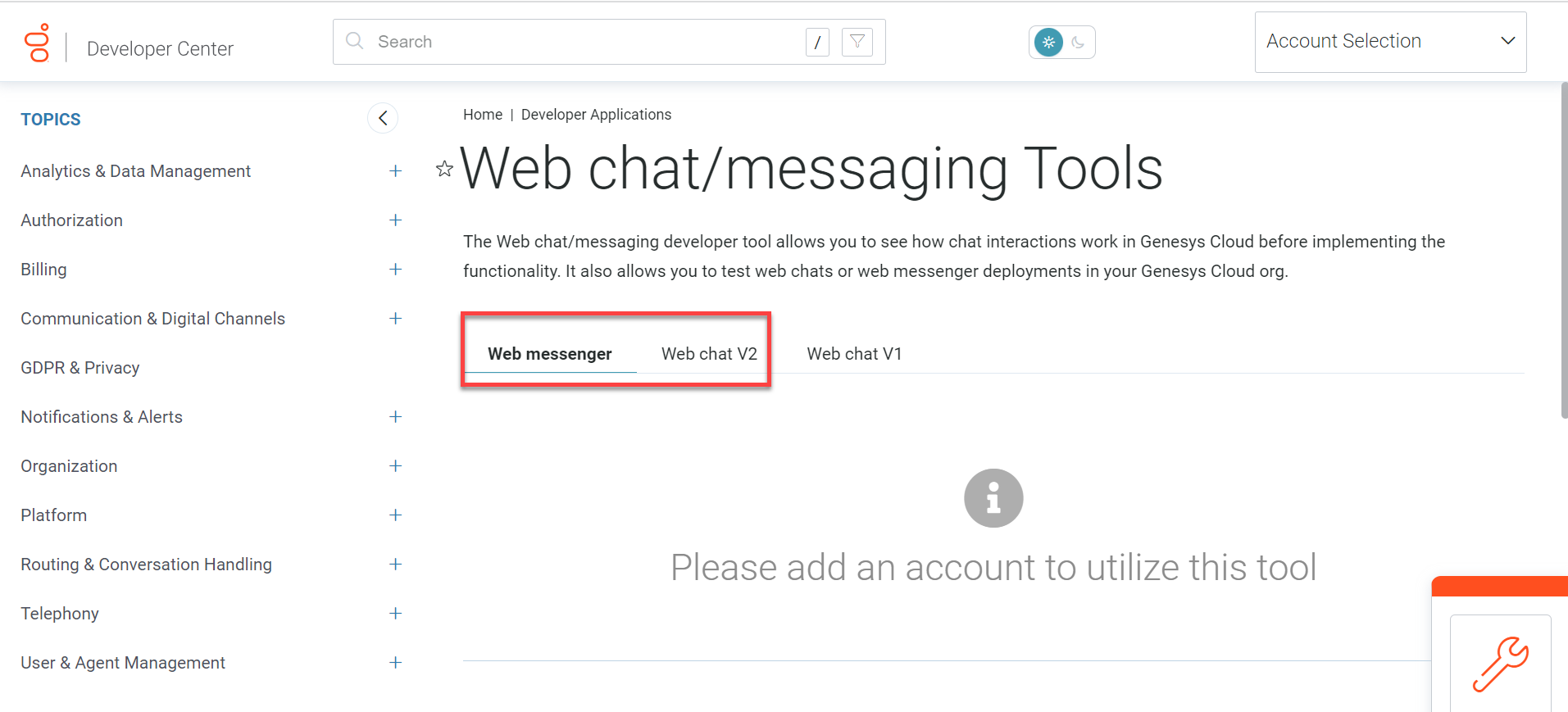Switch to the Web chat V1 tab
Image resolution: width=1568 pixels, height=712 pixels.
point(854,354)
